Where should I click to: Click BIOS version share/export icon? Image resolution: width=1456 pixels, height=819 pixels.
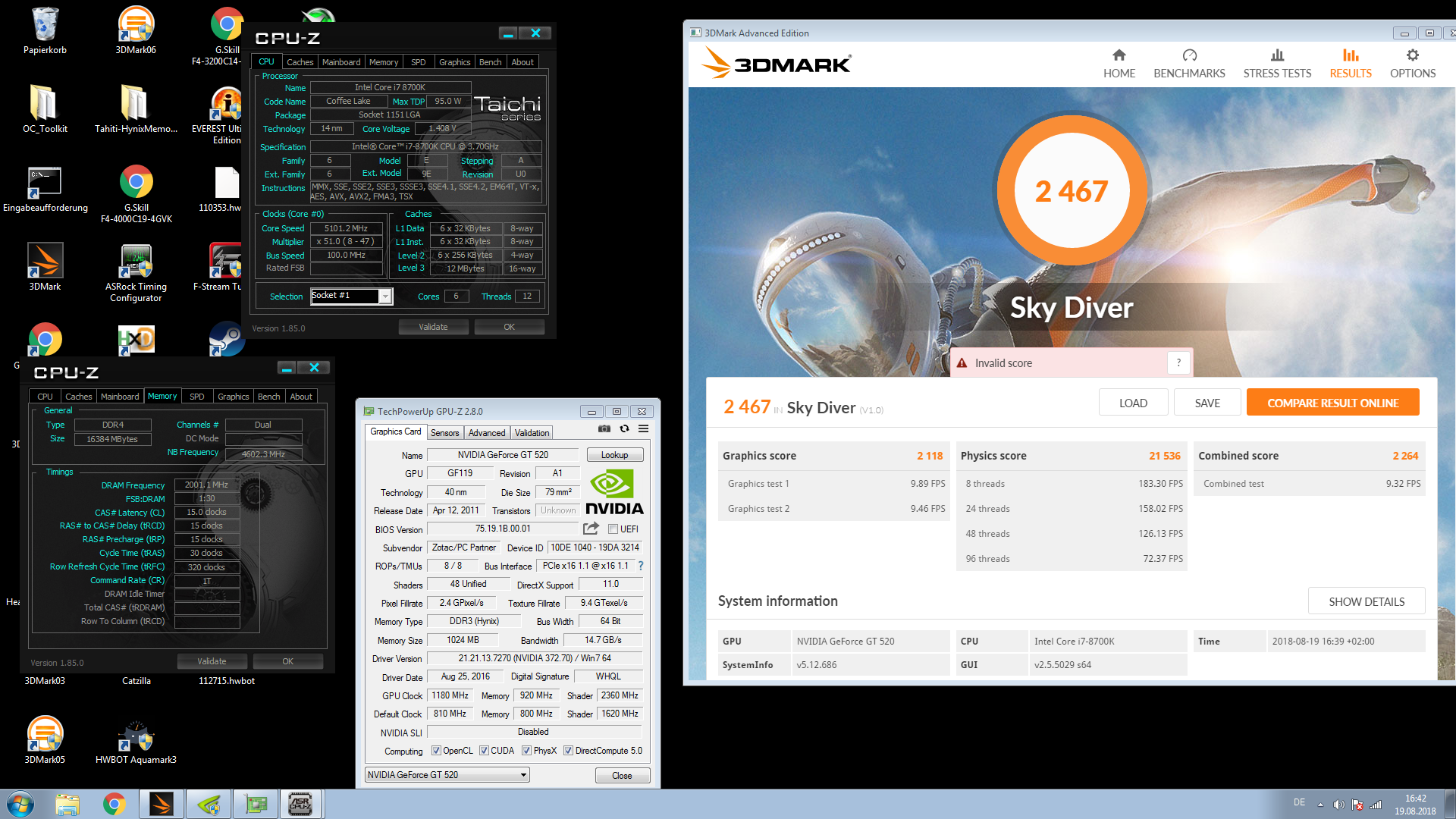[591, 528]
